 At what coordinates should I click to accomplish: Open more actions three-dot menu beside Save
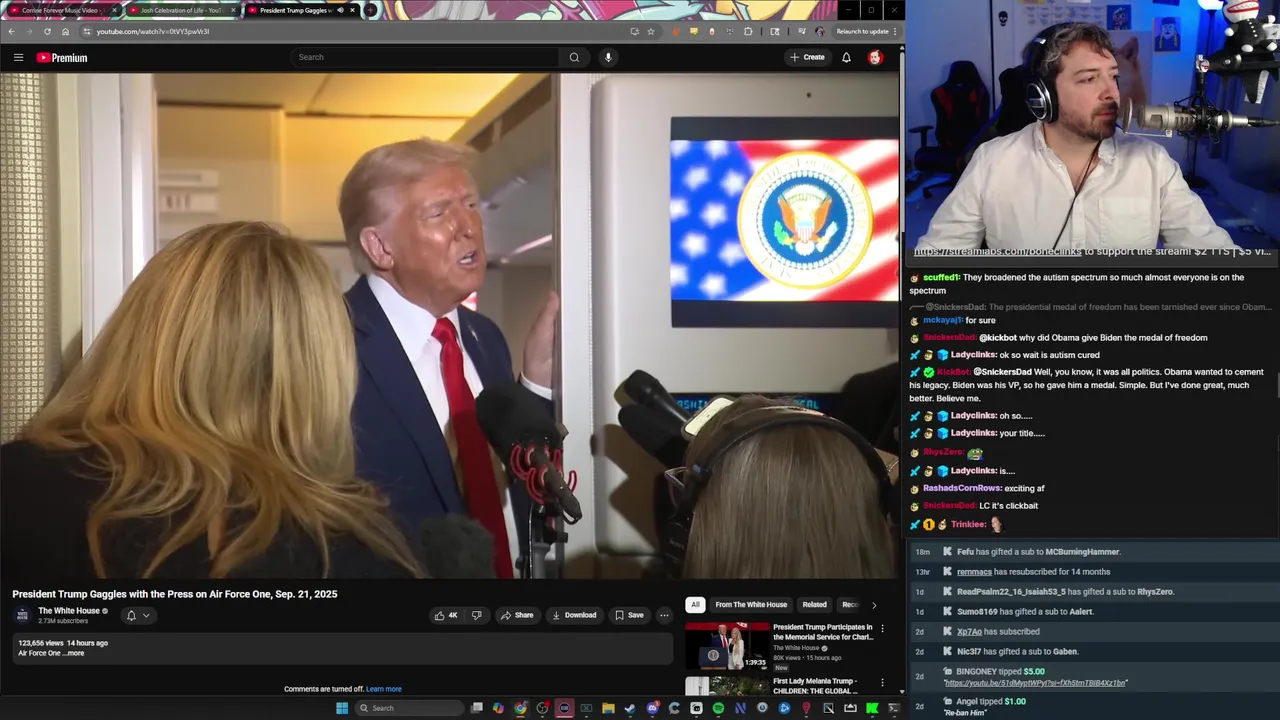tap(664, 615)
